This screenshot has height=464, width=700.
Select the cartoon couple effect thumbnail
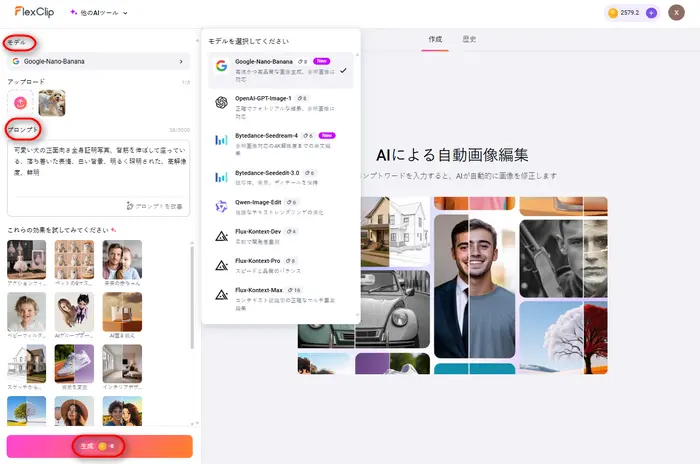point(122,411)
